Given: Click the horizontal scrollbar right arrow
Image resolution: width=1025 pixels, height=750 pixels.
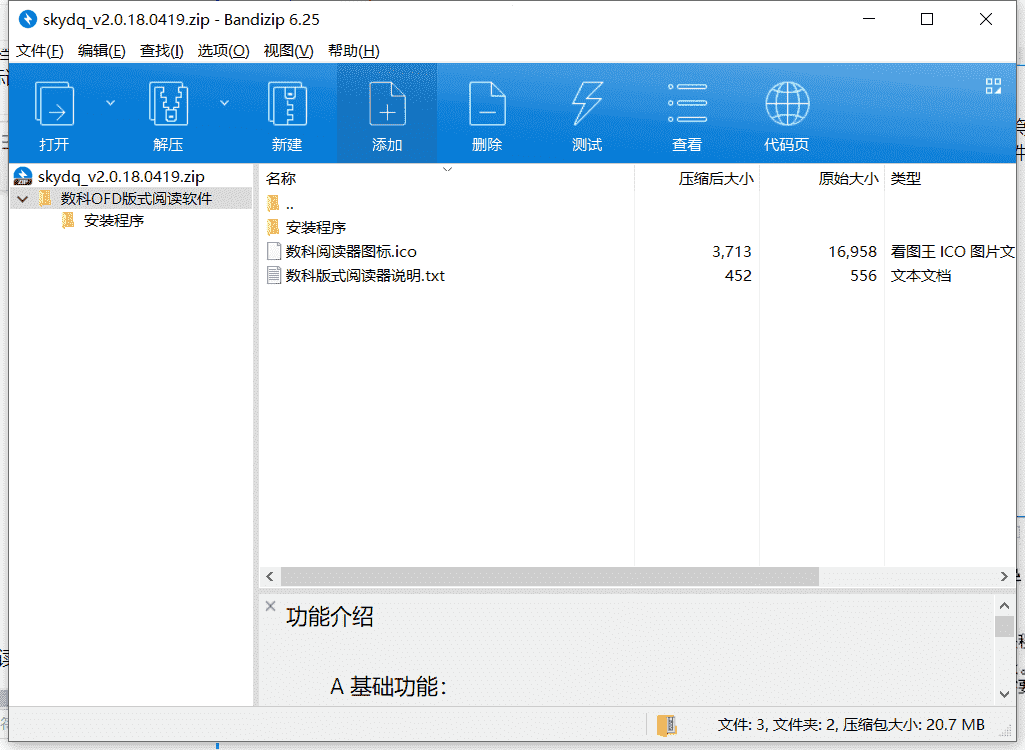Looking at the screenshot, I should point(1004,576).
